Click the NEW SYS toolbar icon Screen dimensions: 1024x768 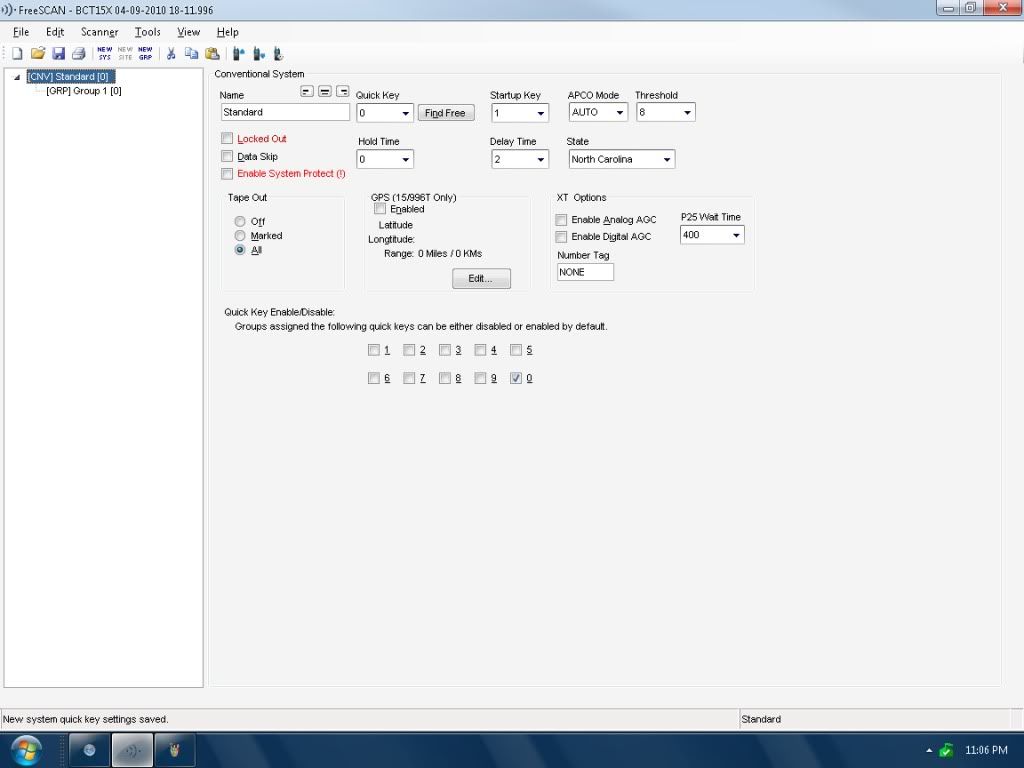tap(105, 53)
